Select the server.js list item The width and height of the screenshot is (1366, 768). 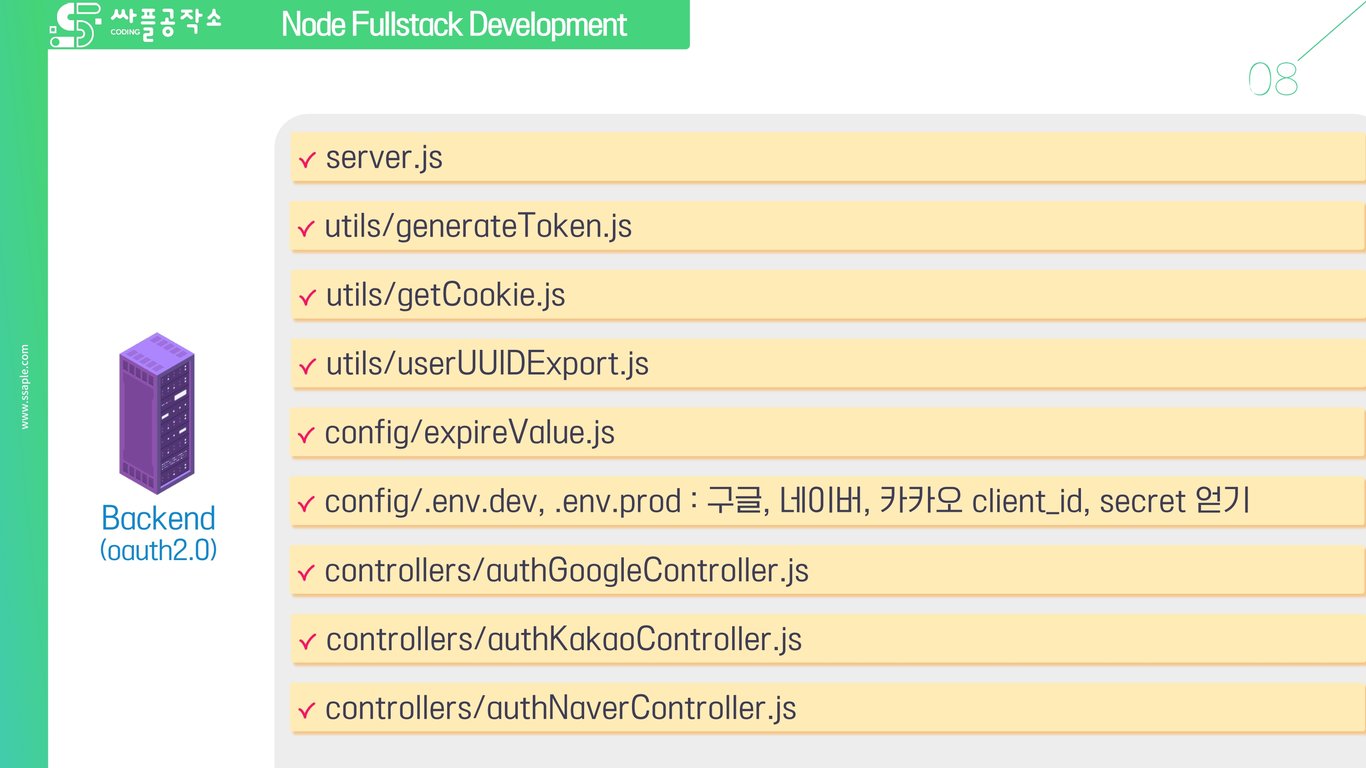(x=384, y=158)
